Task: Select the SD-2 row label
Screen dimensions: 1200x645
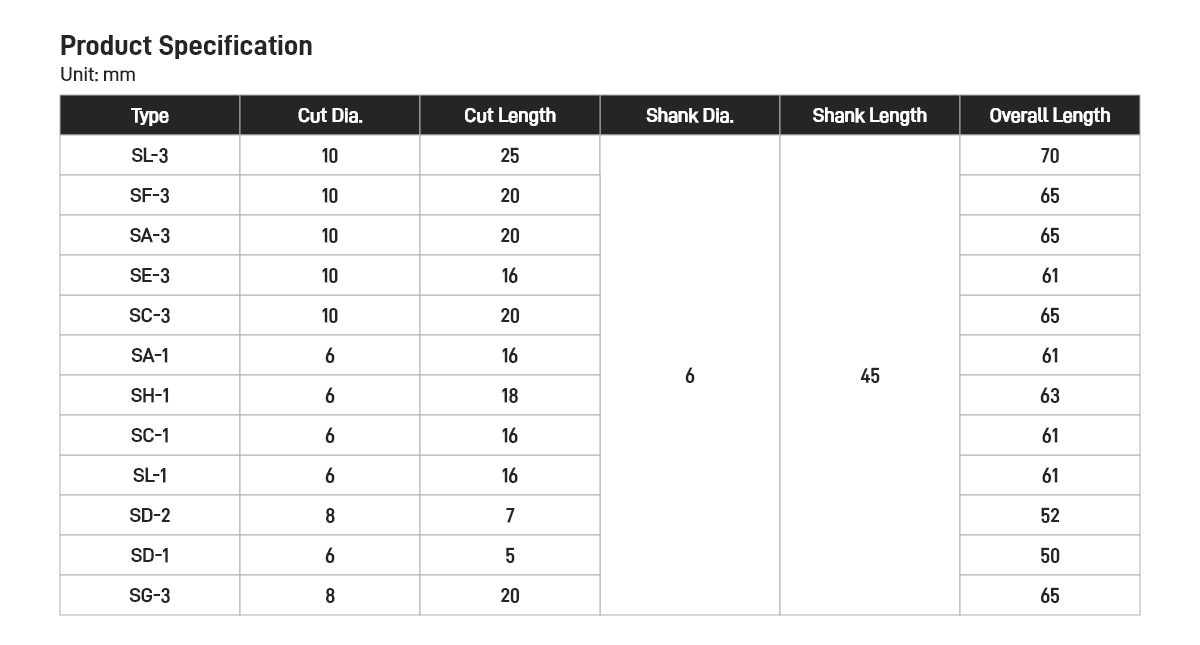Action: click(150, 515)
